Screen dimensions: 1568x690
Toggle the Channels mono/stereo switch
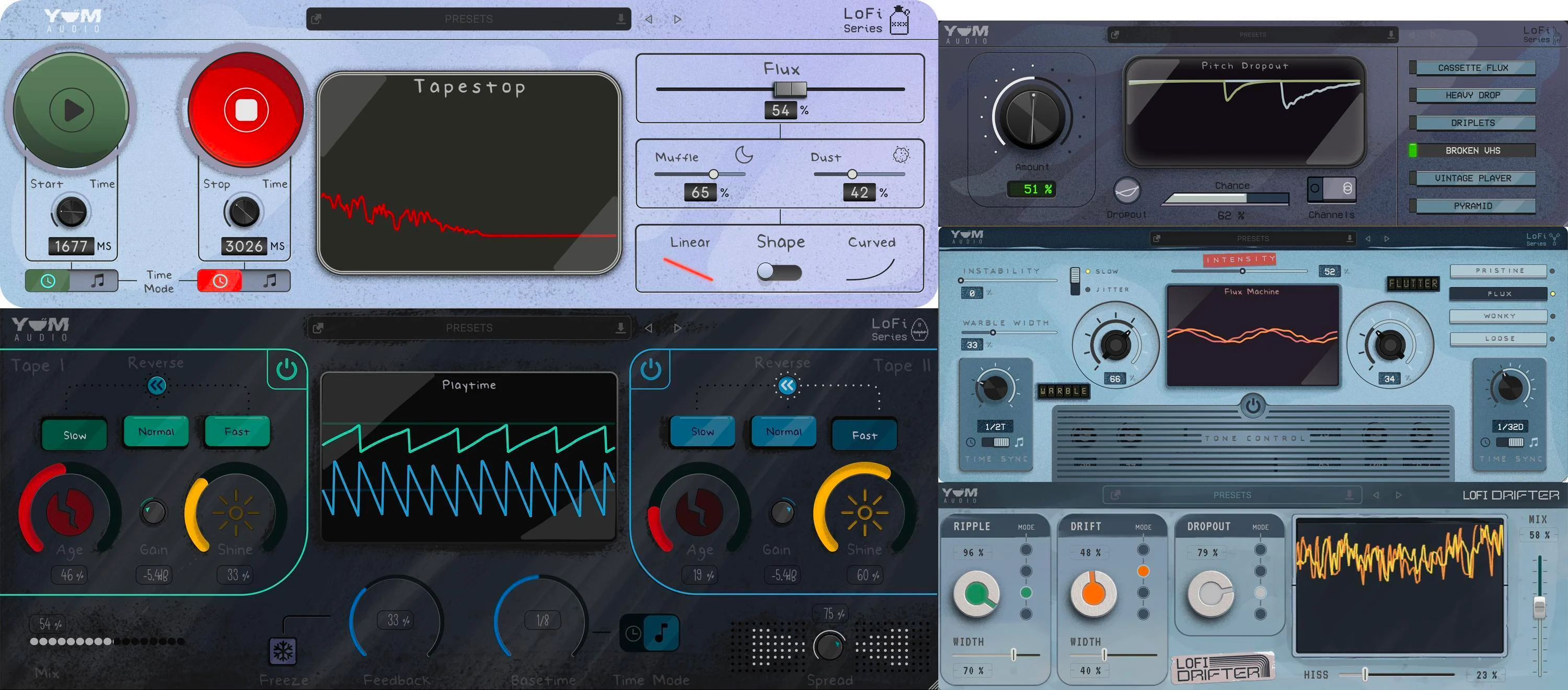[1331, 189]
